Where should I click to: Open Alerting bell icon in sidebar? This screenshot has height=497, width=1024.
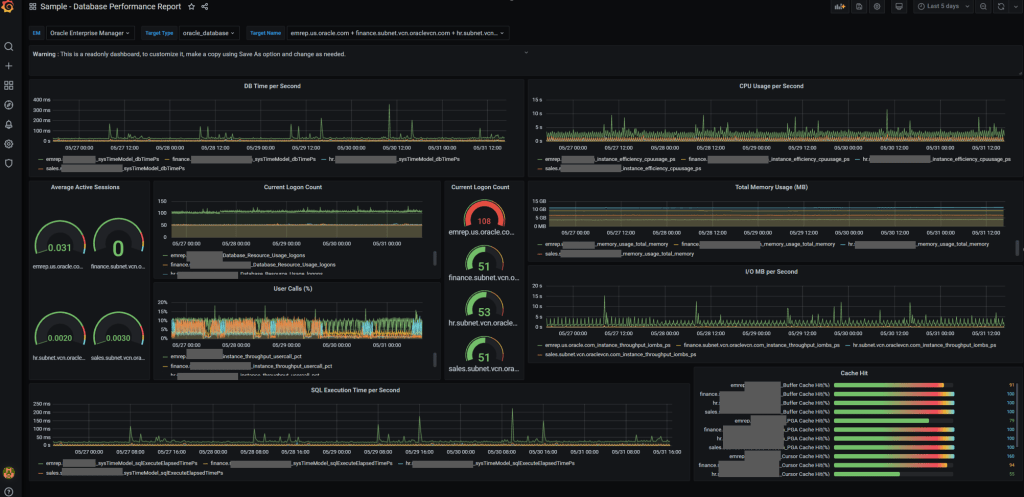9,124
